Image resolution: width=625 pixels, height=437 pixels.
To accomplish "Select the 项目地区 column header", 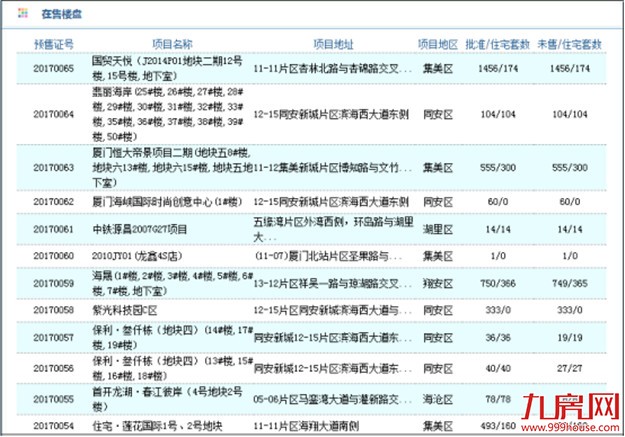I will [x=438, y=44].
